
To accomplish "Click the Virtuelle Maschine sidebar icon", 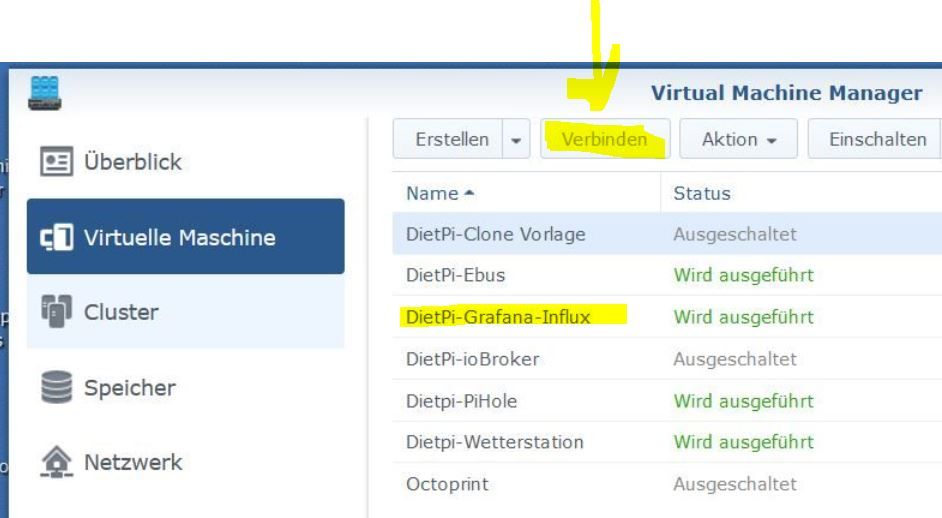I will click(x=56, y=237).
